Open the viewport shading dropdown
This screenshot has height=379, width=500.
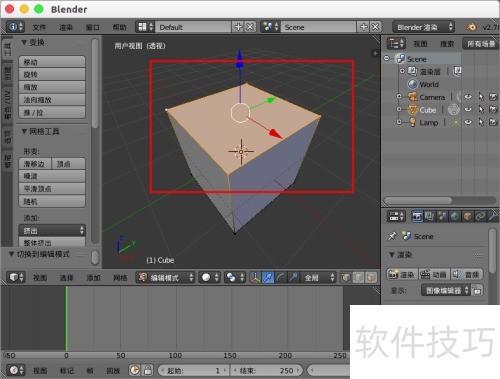[210, 277]
